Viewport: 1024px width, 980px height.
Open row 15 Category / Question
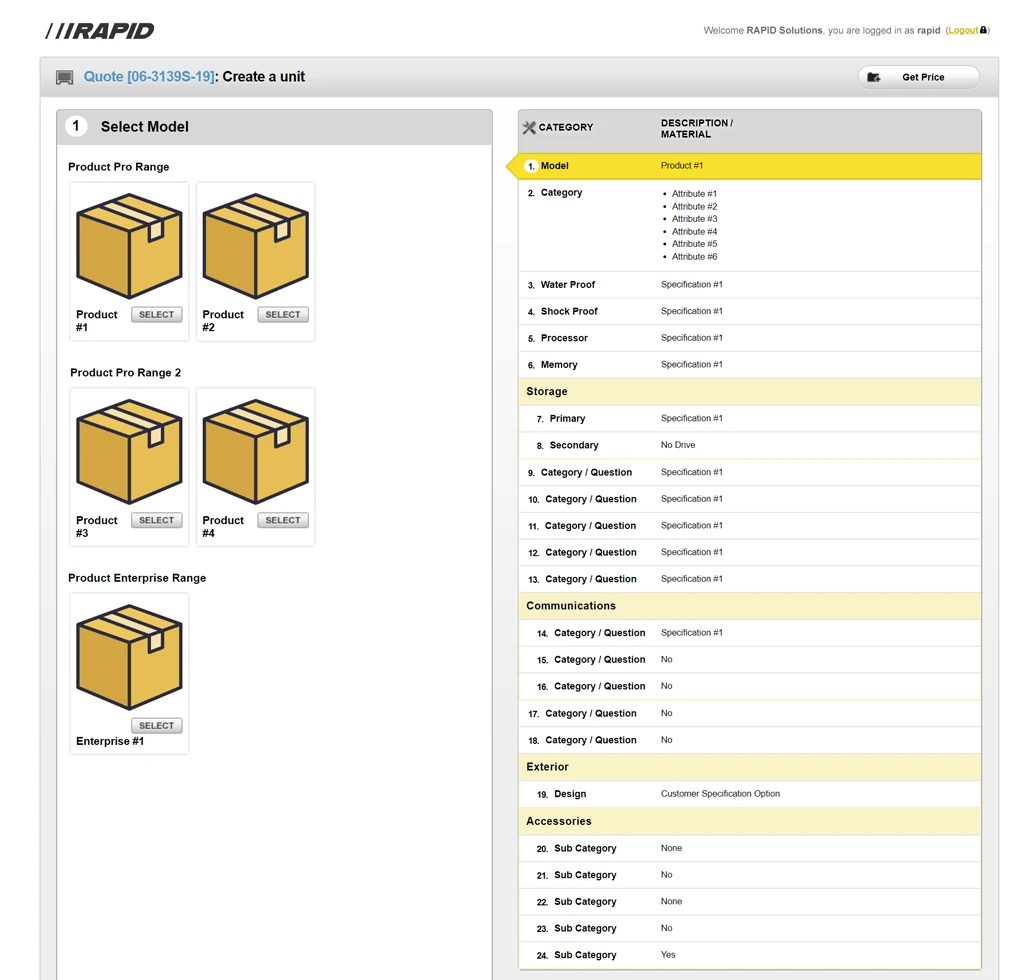pos(749,659)
